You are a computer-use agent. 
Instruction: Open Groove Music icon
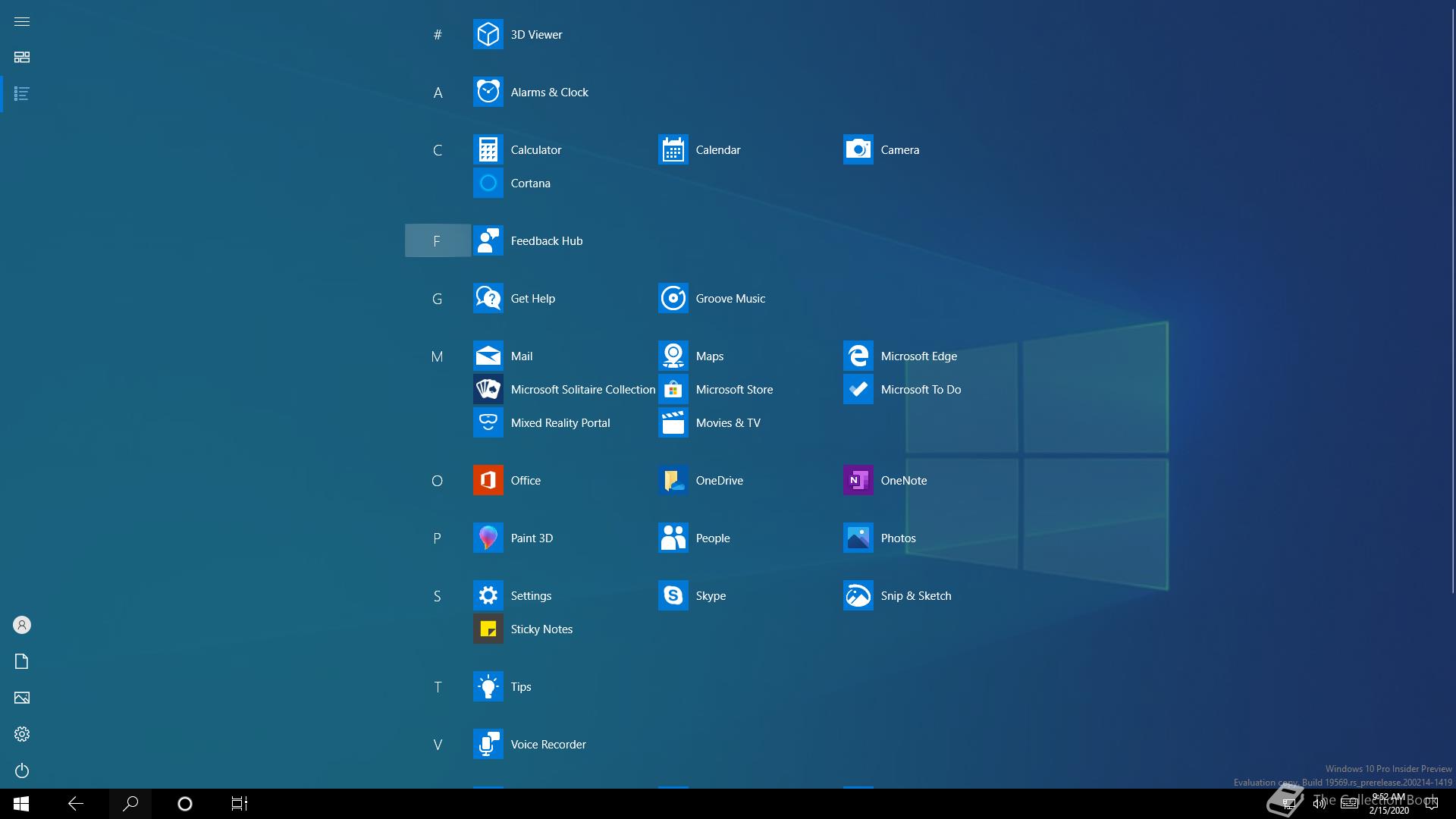[673, 298]
